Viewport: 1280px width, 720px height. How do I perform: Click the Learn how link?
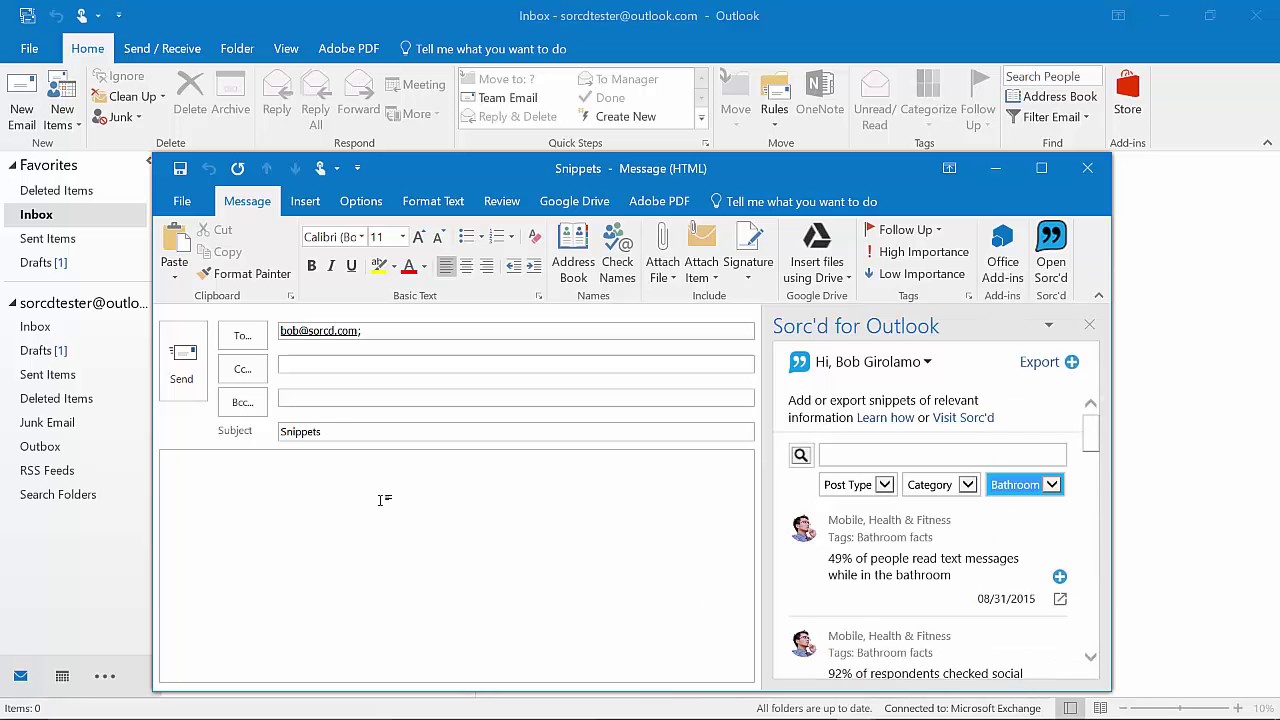point(885,418)
